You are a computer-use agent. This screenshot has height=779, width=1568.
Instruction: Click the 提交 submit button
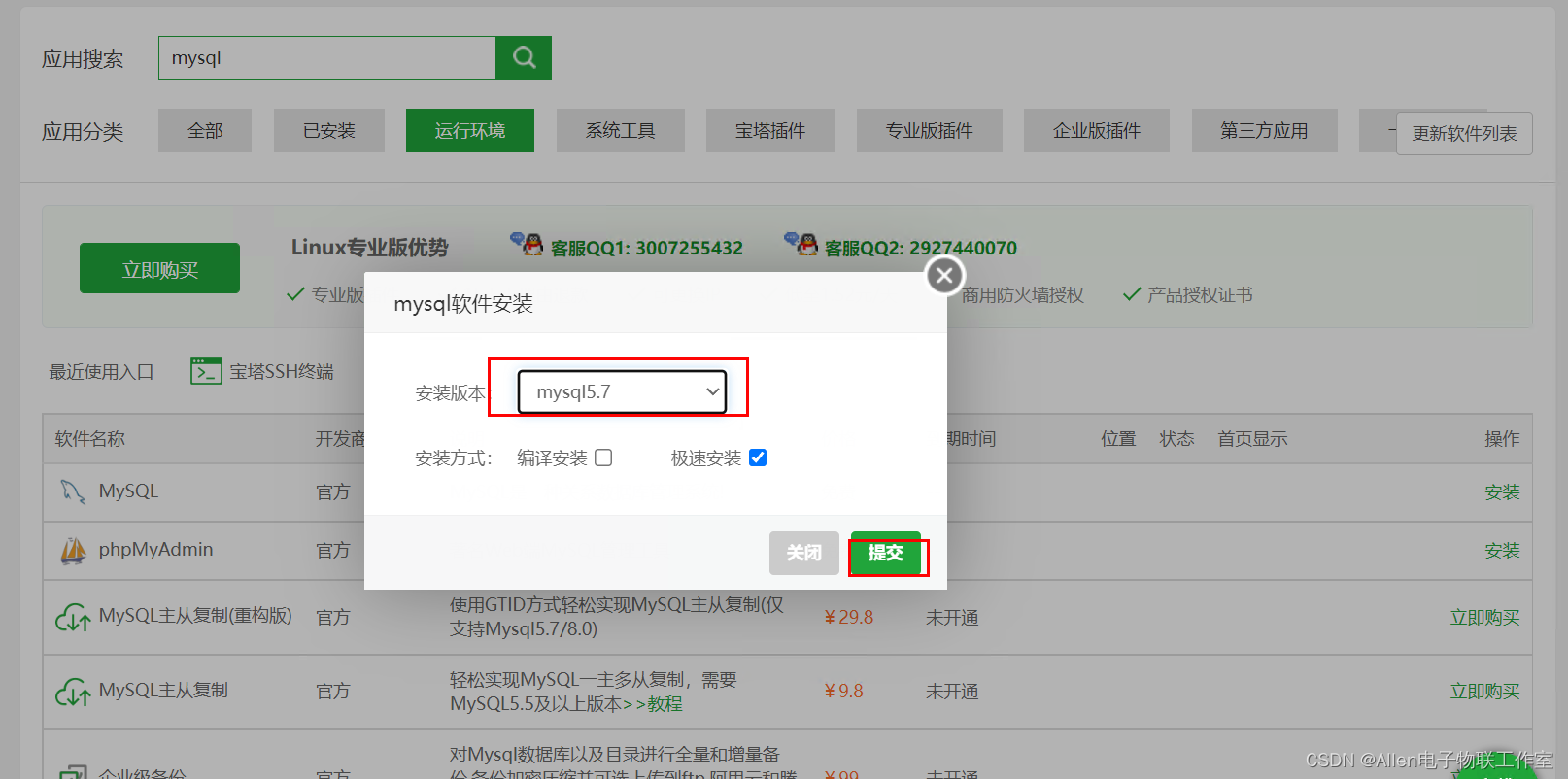click(x=886, y=553)
